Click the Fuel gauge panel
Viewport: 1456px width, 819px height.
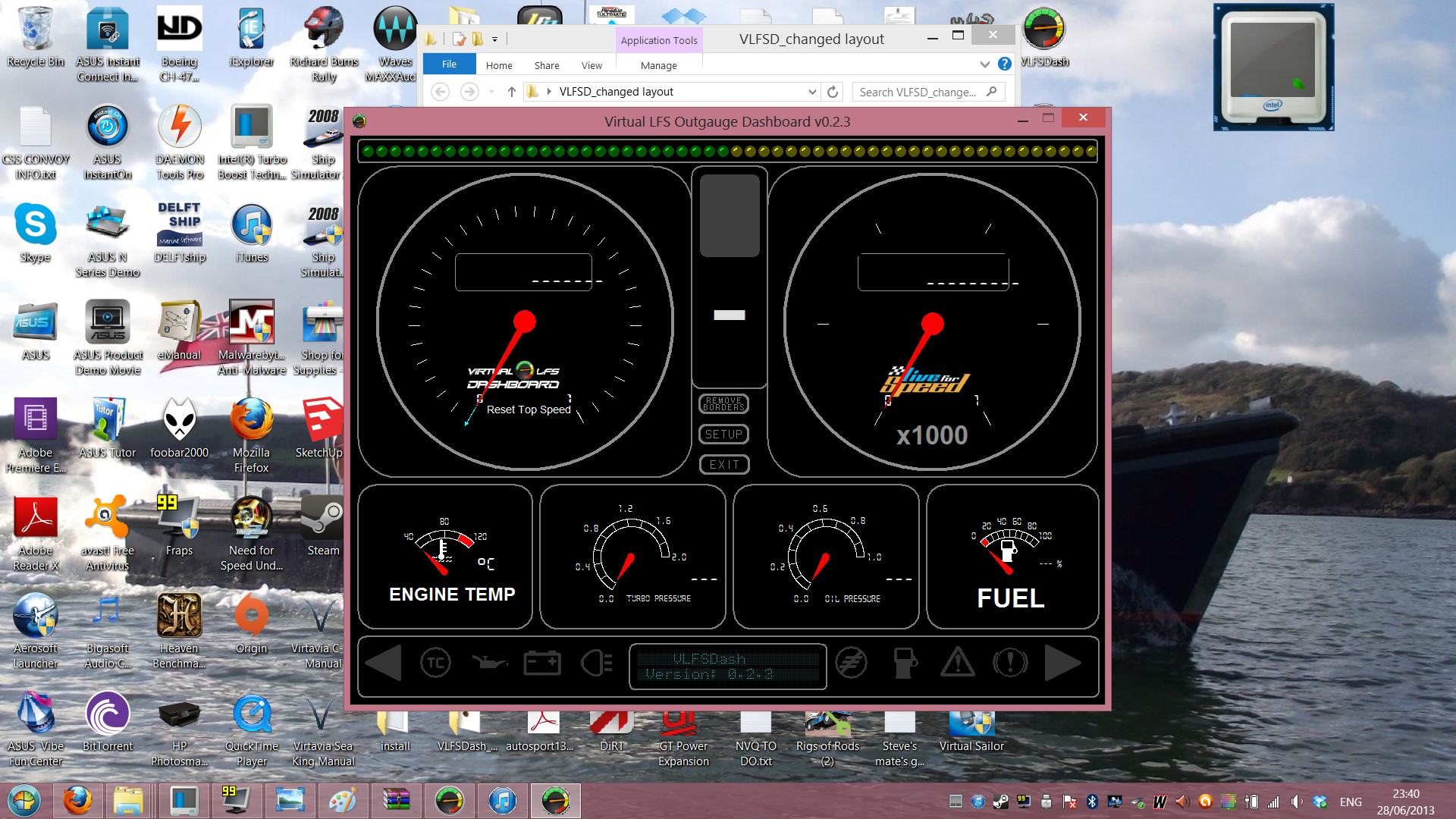pos(1012,557)
